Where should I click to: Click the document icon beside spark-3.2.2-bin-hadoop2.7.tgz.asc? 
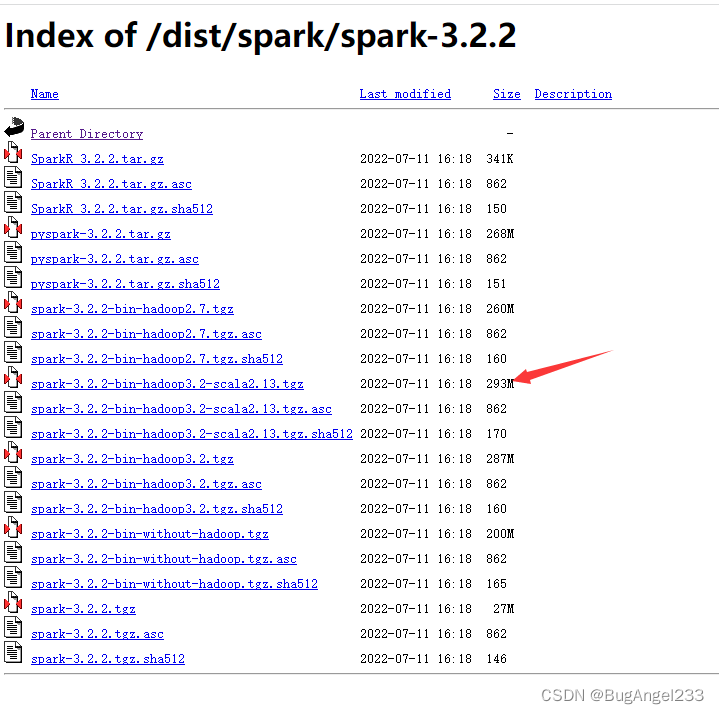(13, 327)
